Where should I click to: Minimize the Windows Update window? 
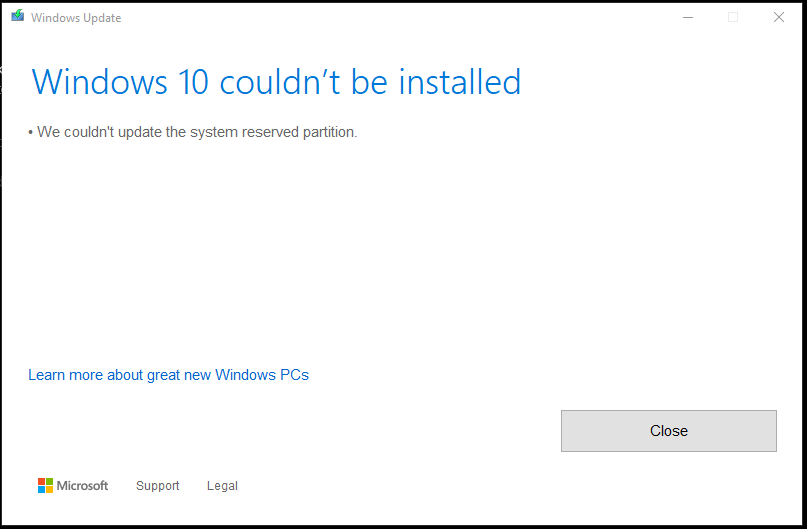coord(687,17)
